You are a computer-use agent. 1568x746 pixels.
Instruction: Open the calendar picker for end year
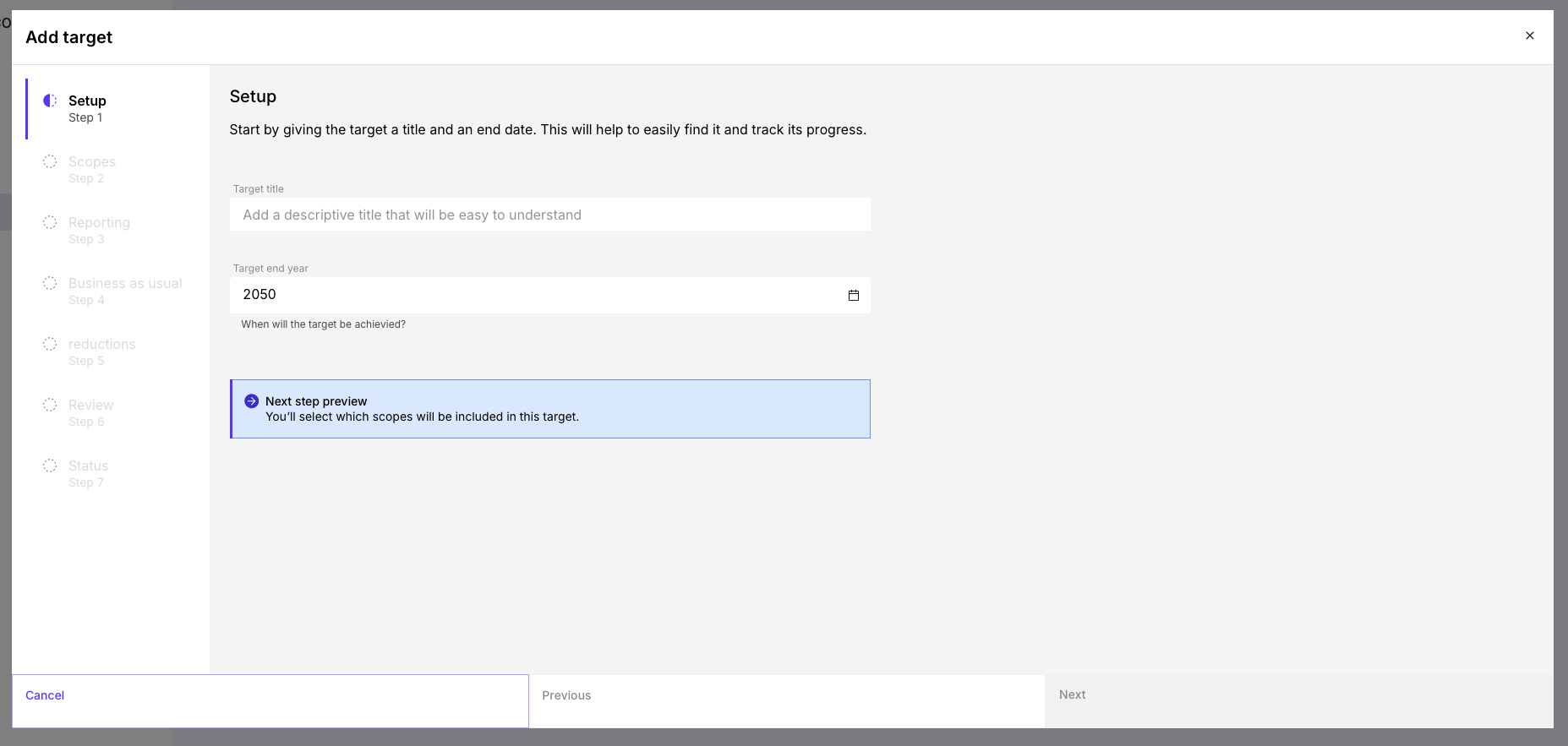pyautogui.click(x=853, y=295)
